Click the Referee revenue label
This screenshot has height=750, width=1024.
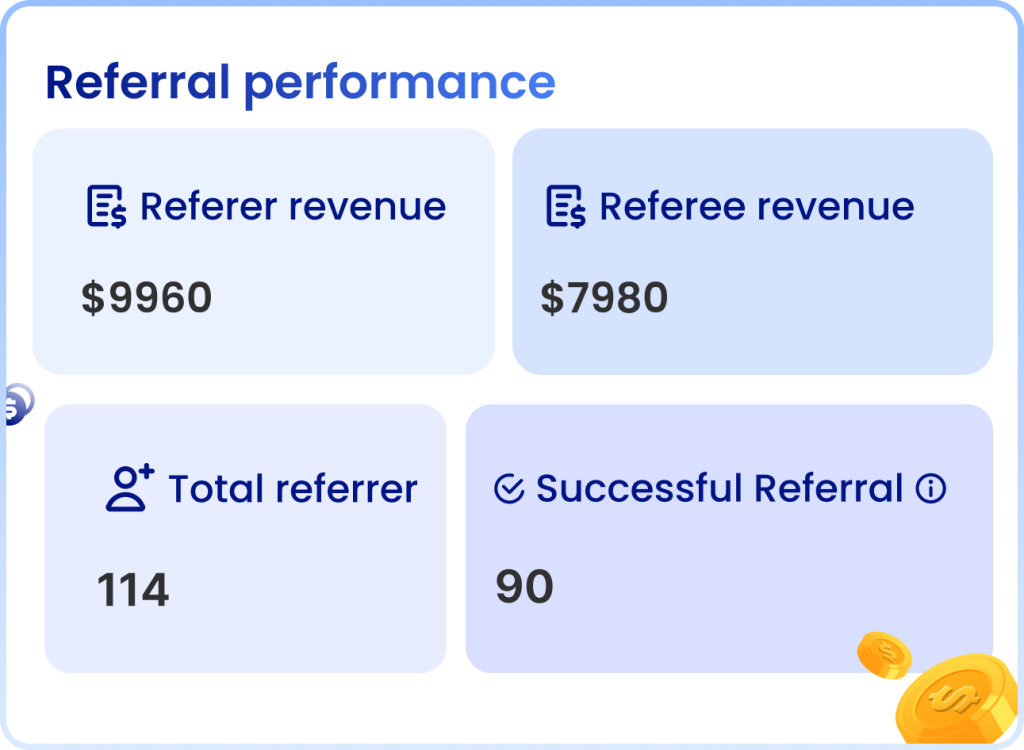point(757,206)
